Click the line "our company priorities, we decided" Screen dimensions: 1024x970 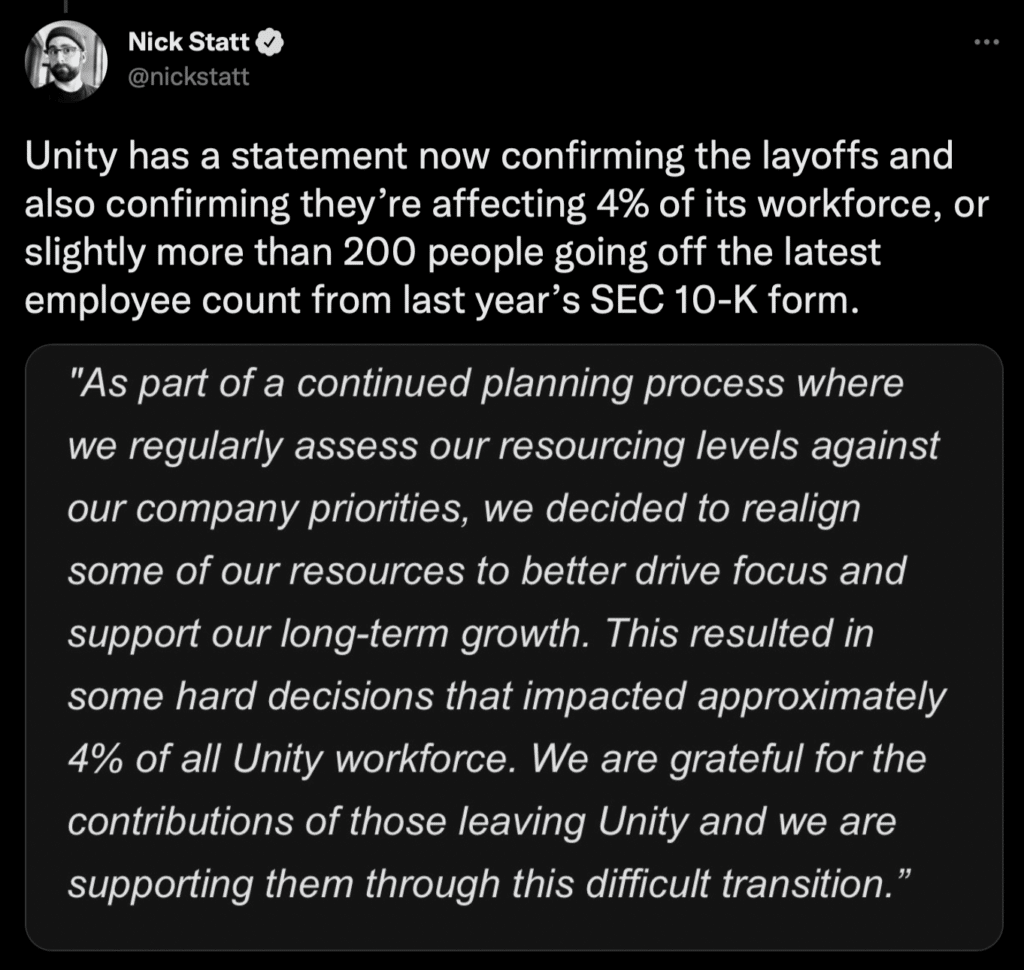464,509
